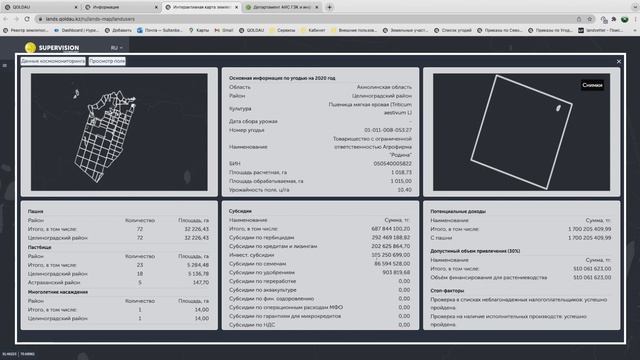Toggle the hamburger sidebar menu icon
Viewport: 640px width, 360px height.
(x=5, y=65)
